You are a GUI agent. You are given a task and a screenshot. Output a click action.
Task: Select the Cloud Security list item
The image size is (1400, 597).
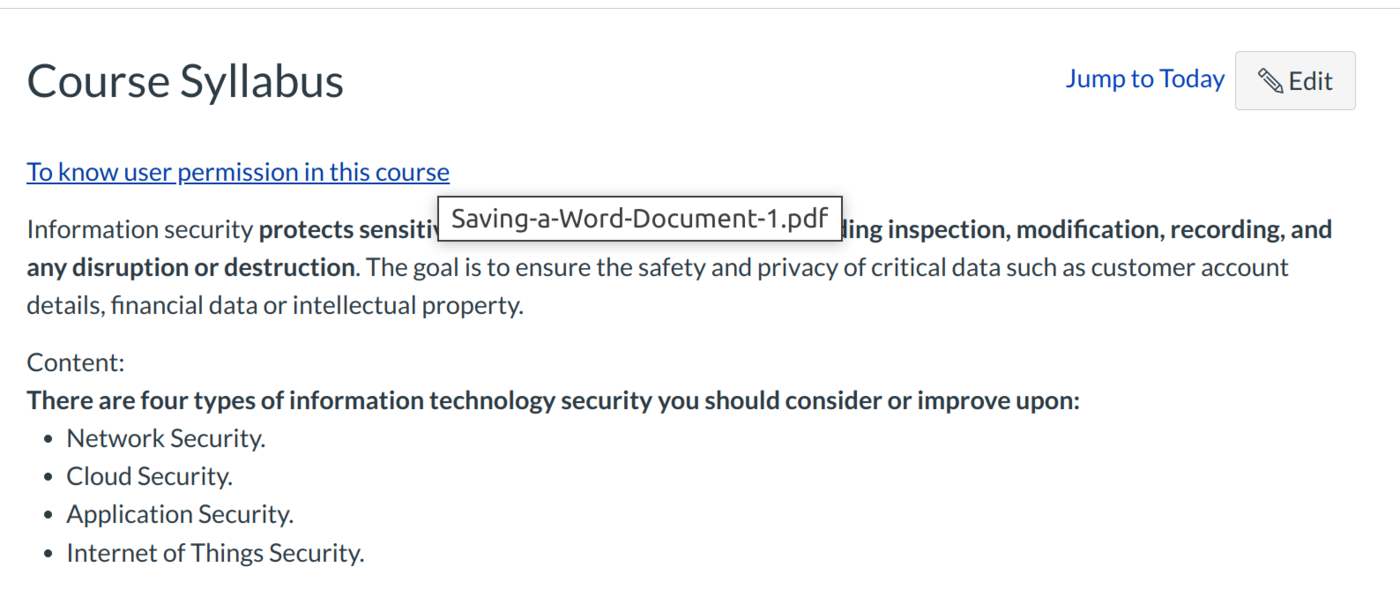149,476
